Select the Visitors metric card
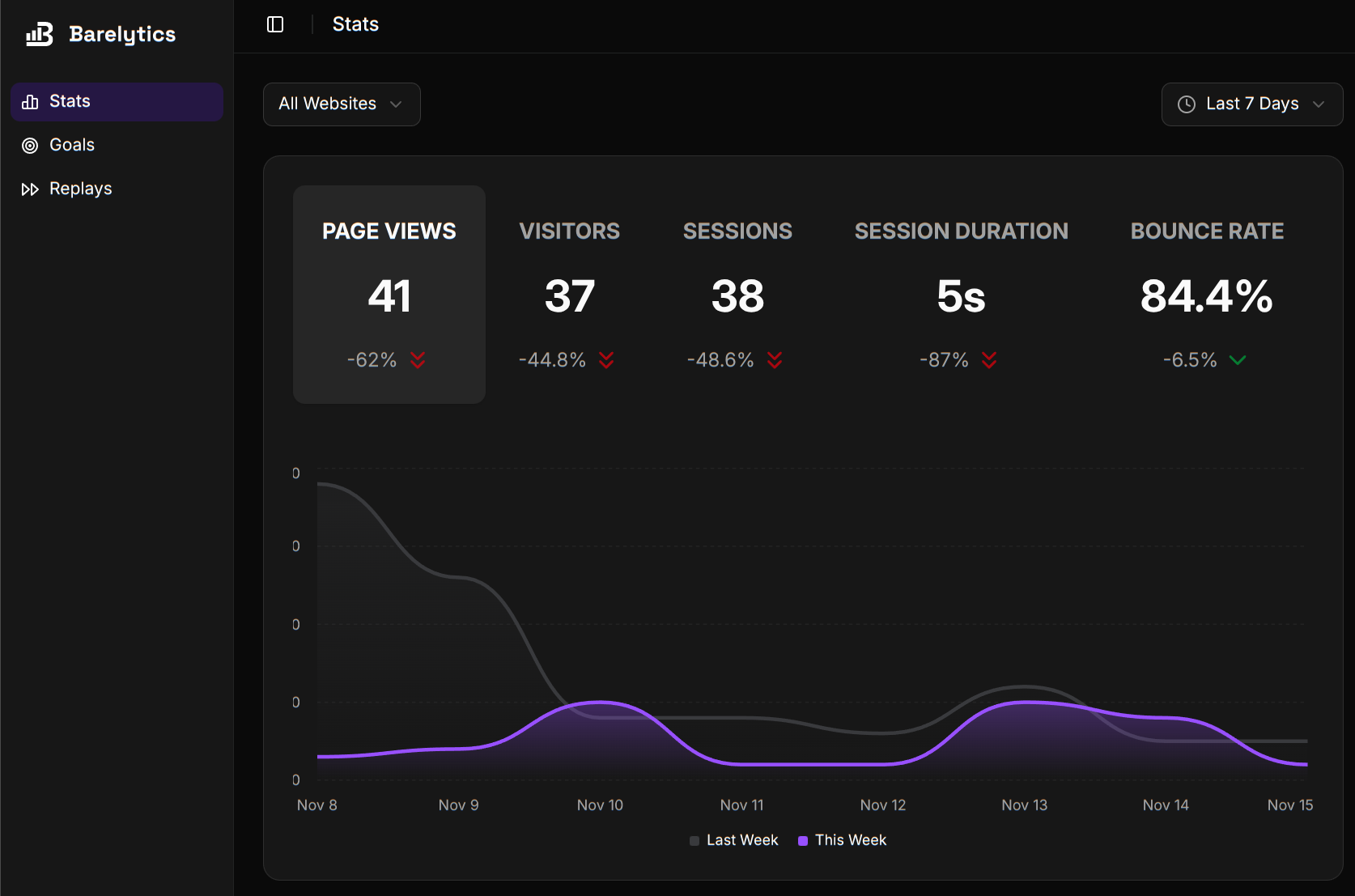 tap(569, 295)
